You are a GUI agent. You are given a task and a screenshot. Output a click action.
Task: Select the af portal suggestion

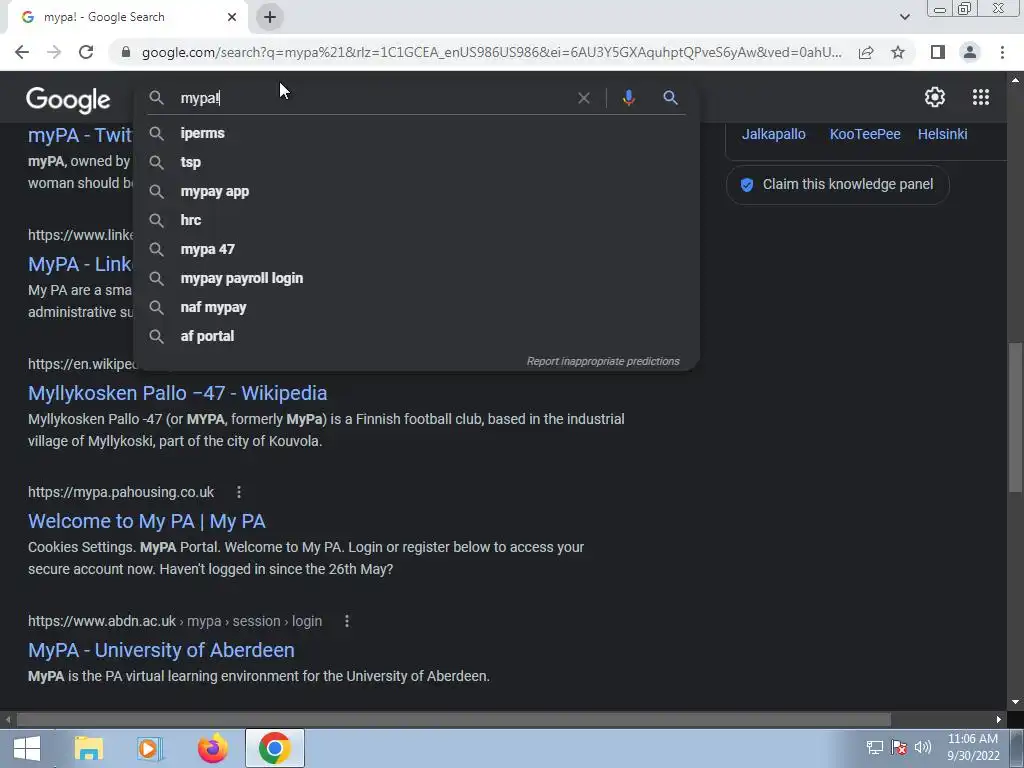pos(416,336)
